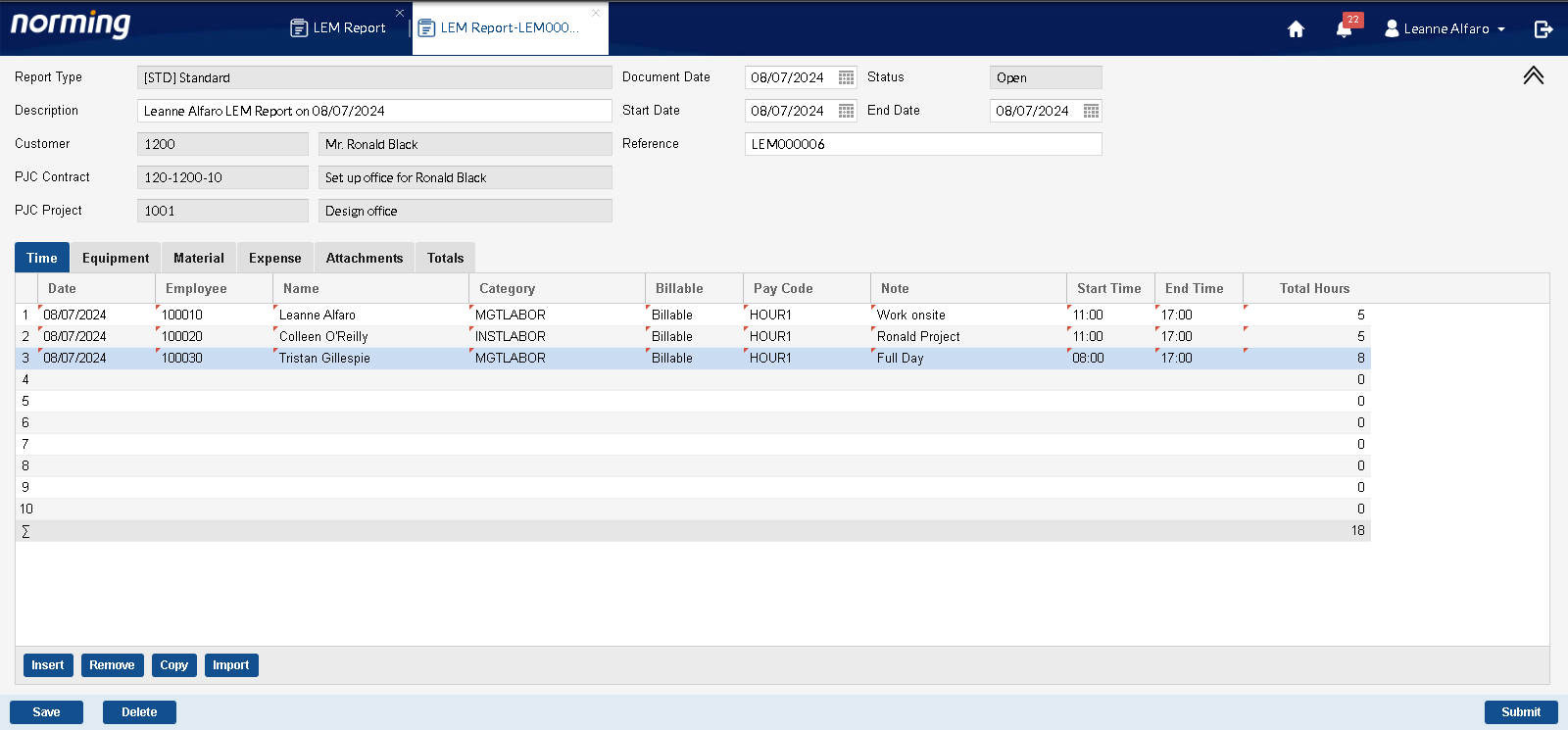This screenshot has height=730, width=1568.
Task: Click PJC Contract field 120-1200-10
Action: (222, 177)
